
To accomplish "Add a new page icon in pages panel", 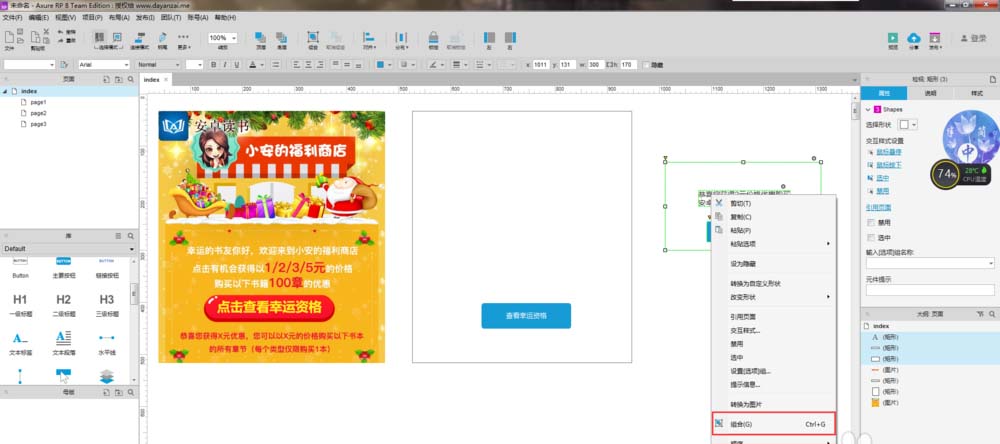I will pyautogui.click(x=106, y=79).
